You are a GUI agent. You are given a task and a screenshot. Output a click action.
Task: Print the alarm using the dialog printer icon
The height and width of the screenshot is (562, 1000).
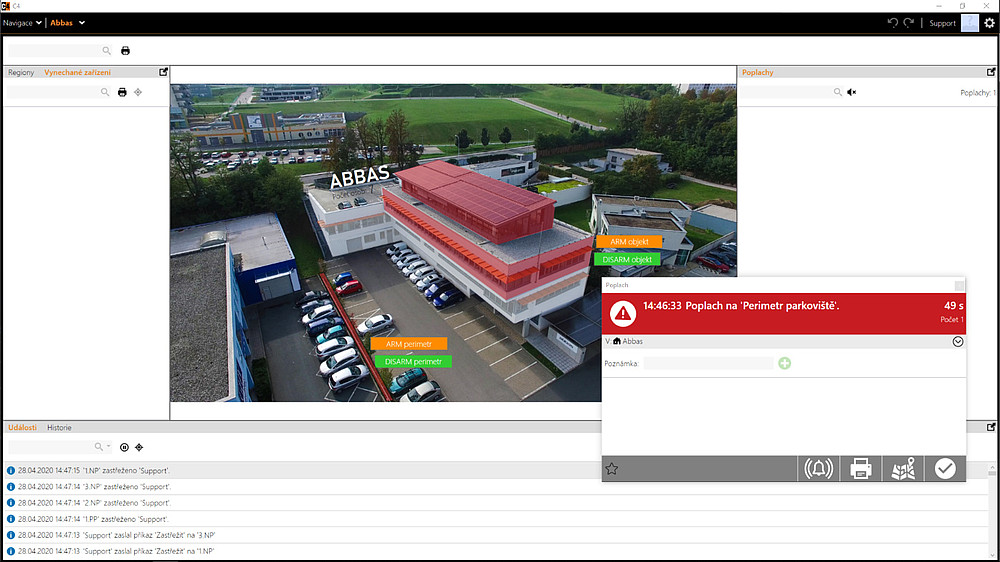pos(861,468)
